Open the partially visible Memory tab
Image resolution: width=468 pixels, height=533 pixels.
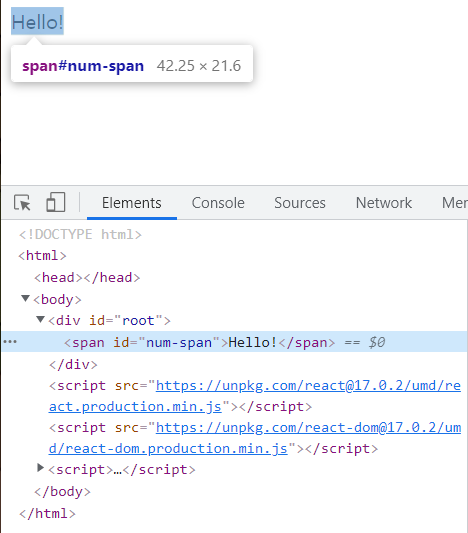(x=455, y=203)
